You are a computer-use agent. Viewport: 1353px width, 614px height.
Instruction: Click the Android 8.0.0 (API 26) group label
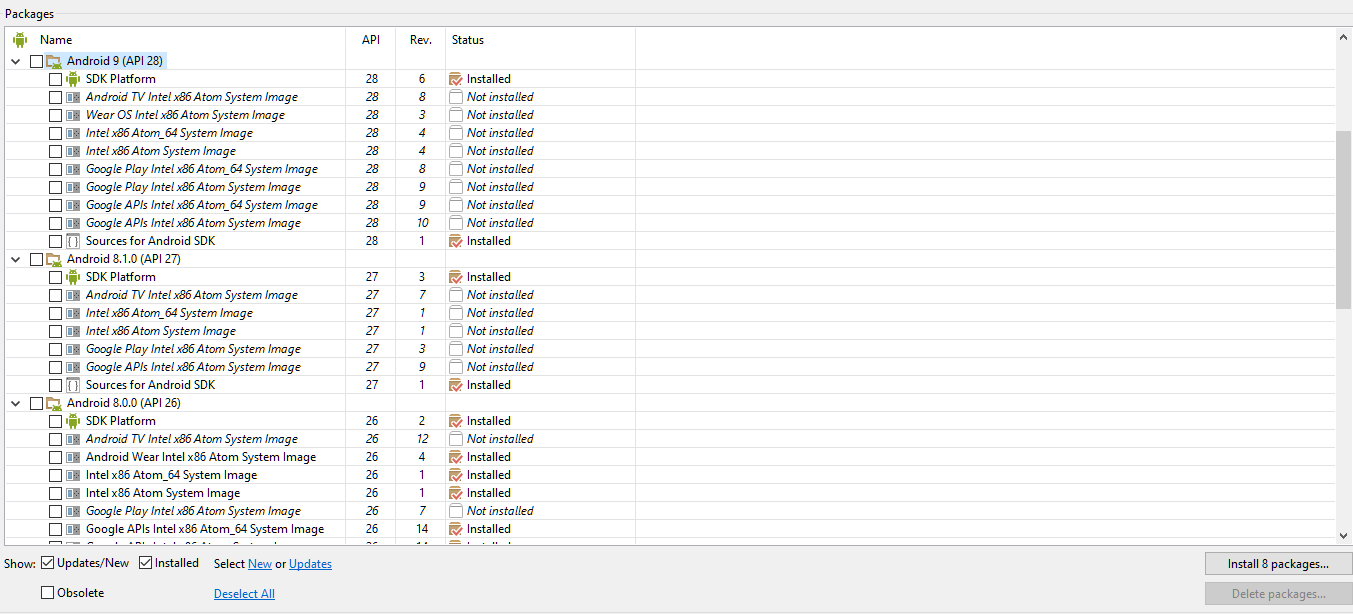tap(124, 403)
